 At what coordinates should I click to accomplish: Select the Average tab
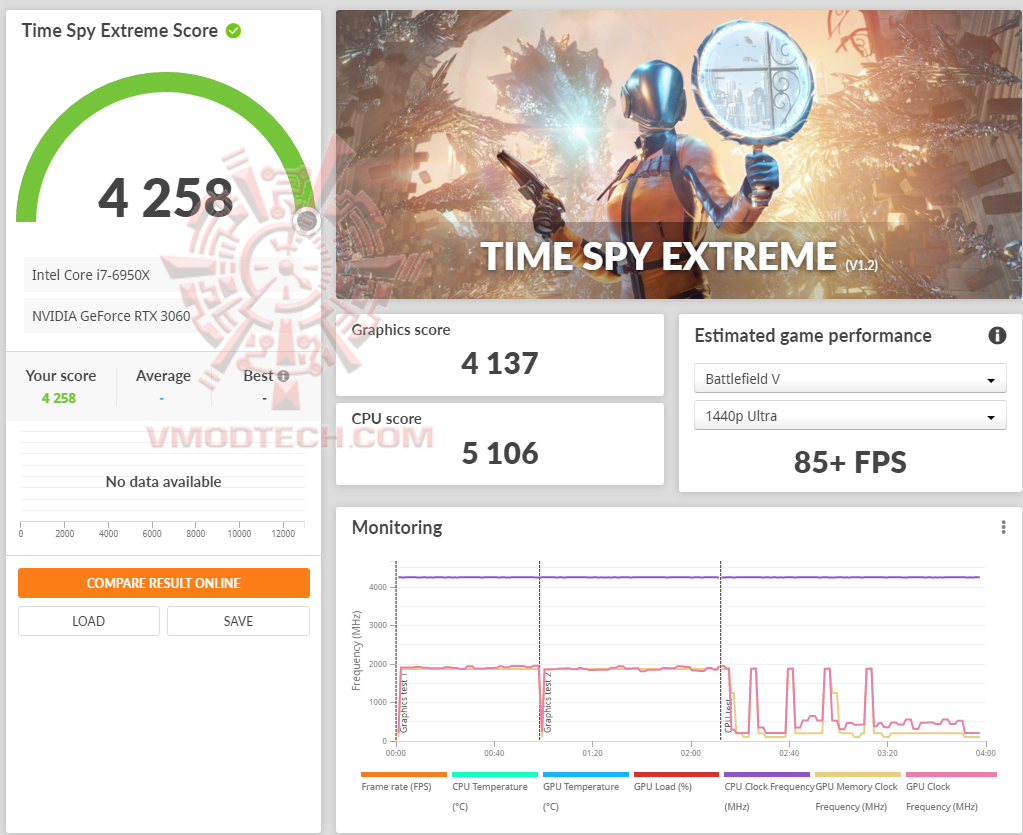click(163, 376)
